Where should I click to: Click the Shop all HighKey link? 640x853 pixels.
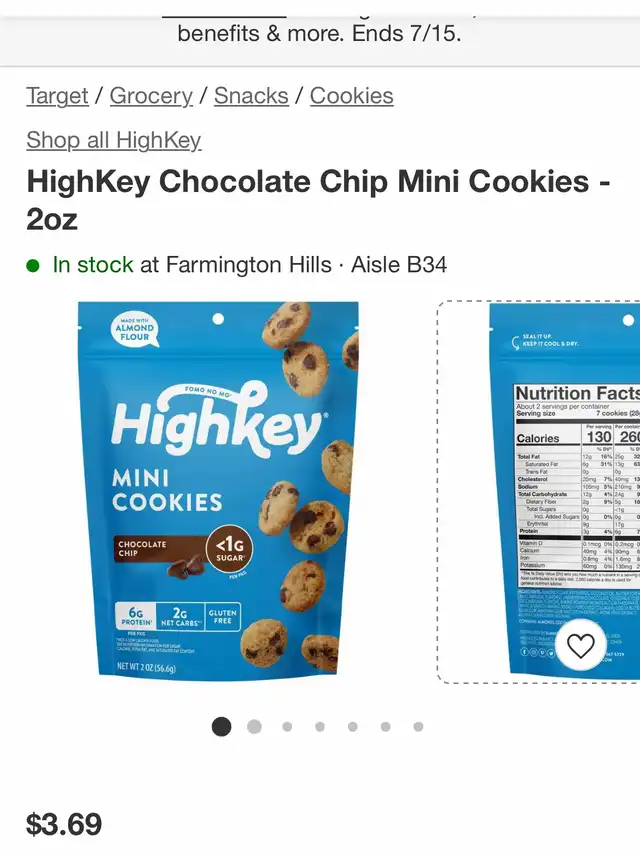114,140
